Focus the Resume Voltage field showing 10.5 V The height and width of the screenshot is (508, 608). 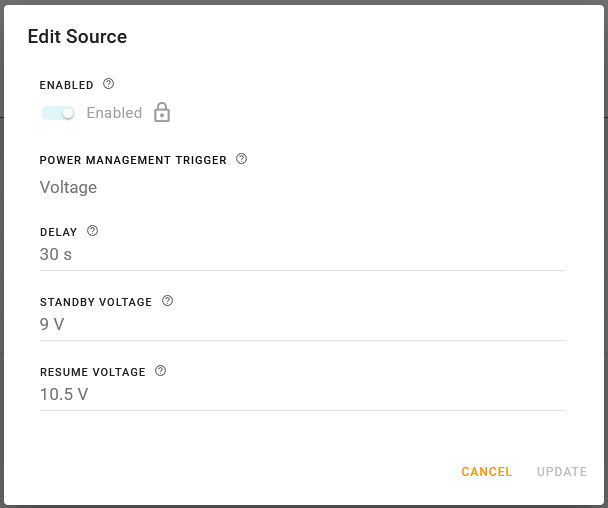click(x=300, y=395)
